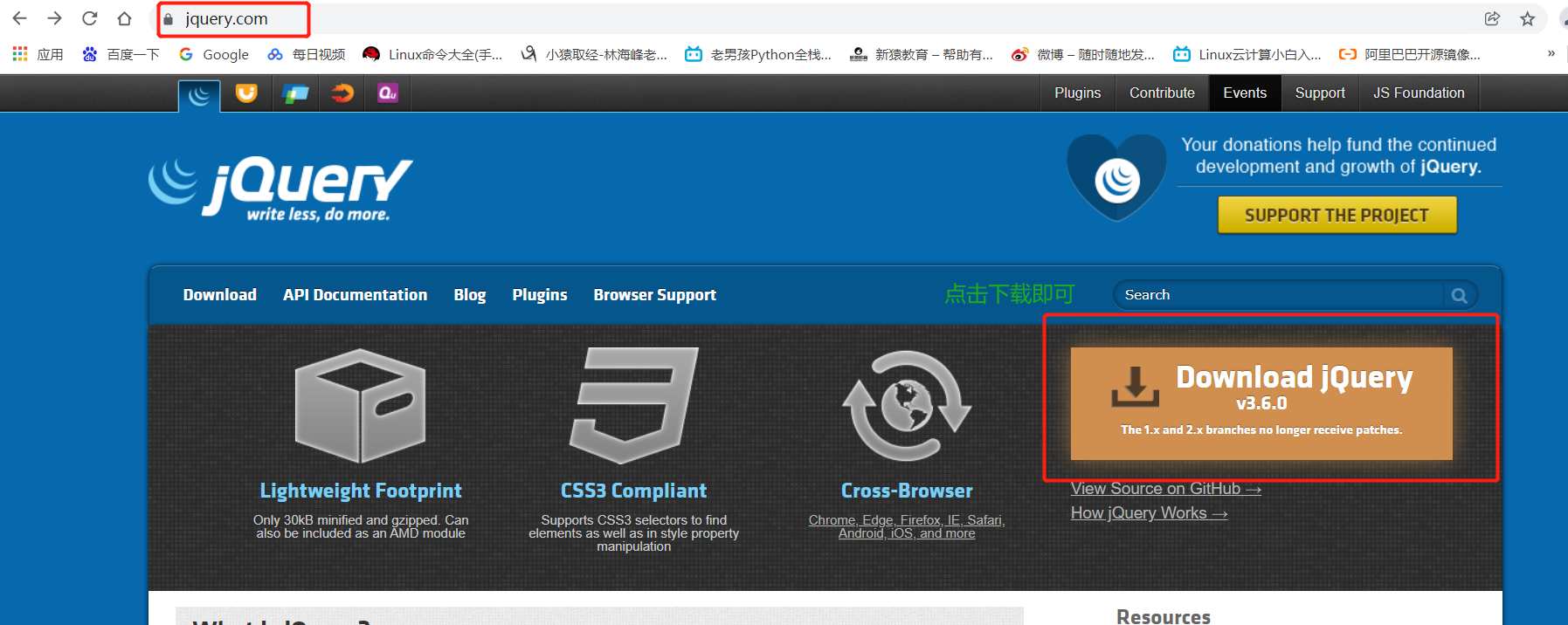Switch to the jQuery UI project icon
The width and height of the screenshot is (1568, 625).
246,93
